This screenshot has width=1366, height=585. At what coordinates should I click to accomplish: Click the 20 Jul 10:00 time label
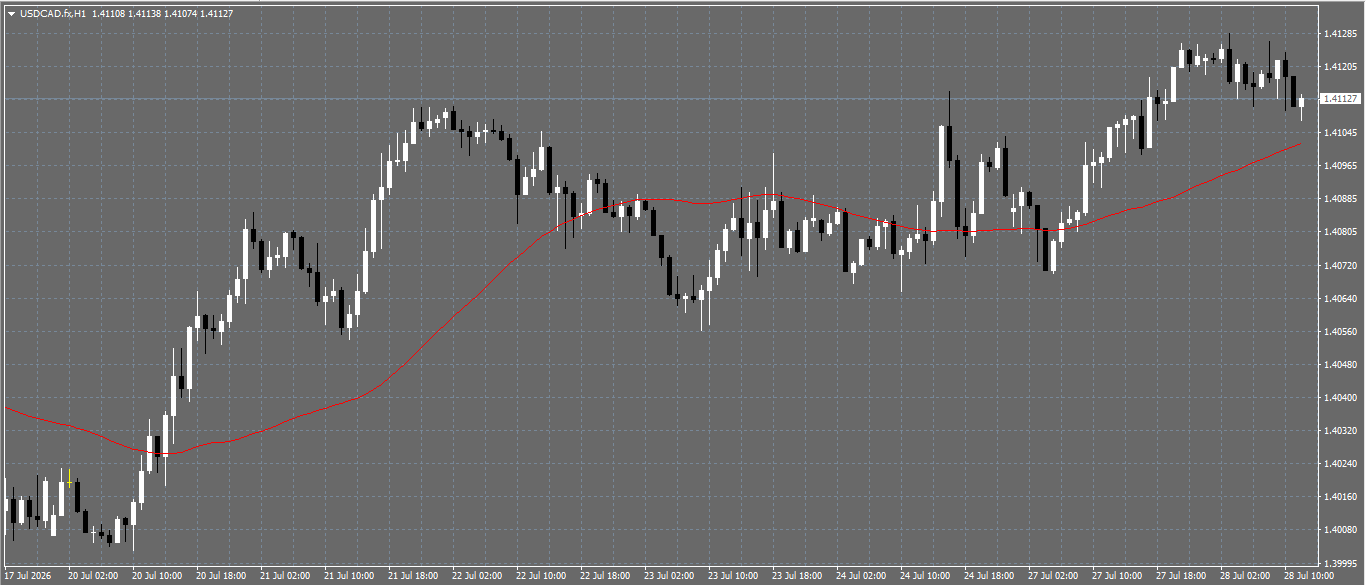(x=157, y=577)
